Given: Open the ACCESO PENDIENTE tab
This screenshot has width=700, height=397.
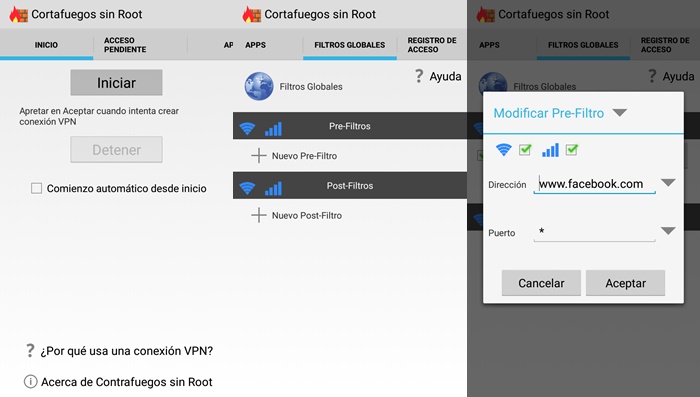Looking at the screenshot, I should coord(140,45).
